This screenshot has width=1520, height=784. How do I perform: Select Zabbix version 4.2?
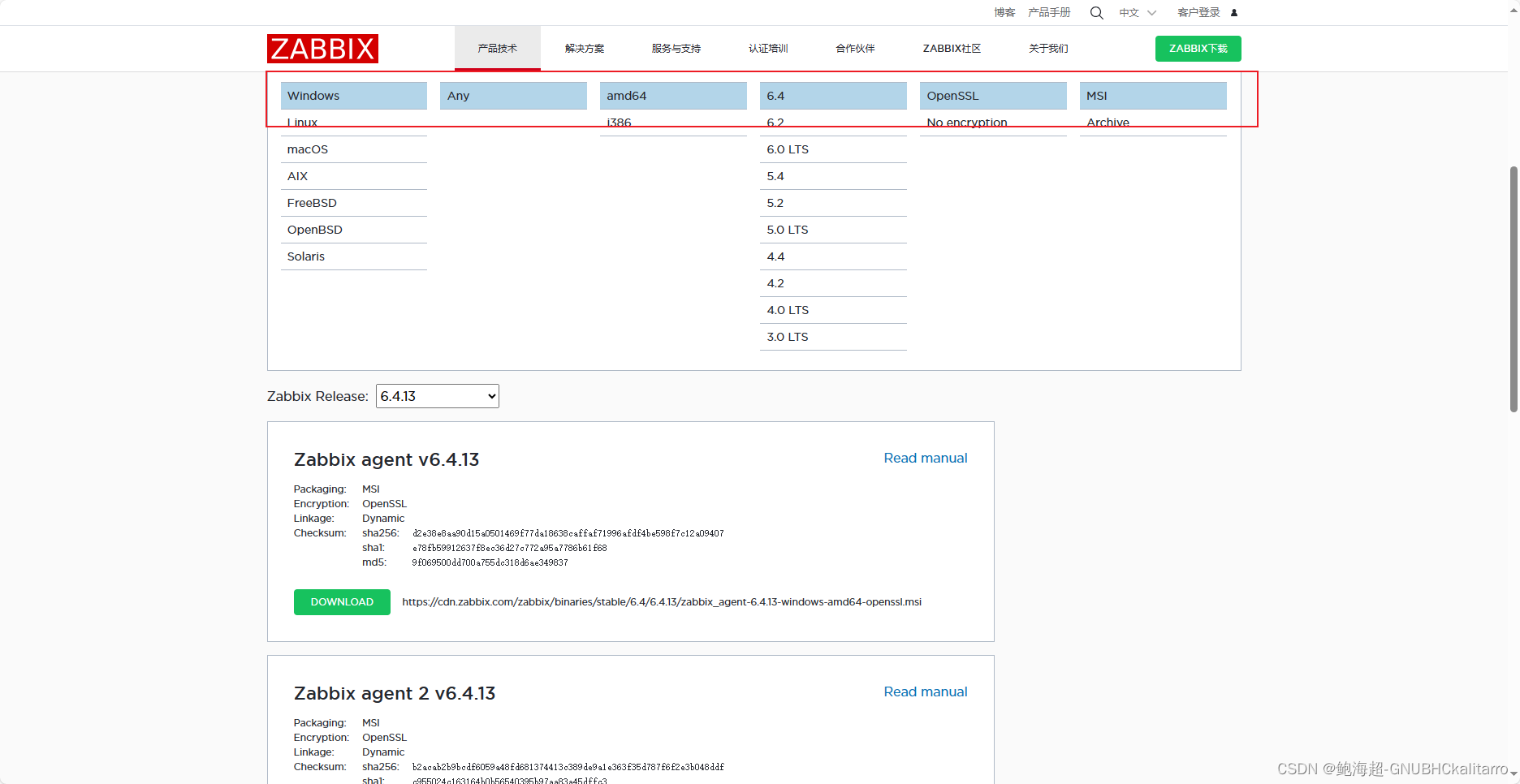pyautogui.click(x=834, y=283)
